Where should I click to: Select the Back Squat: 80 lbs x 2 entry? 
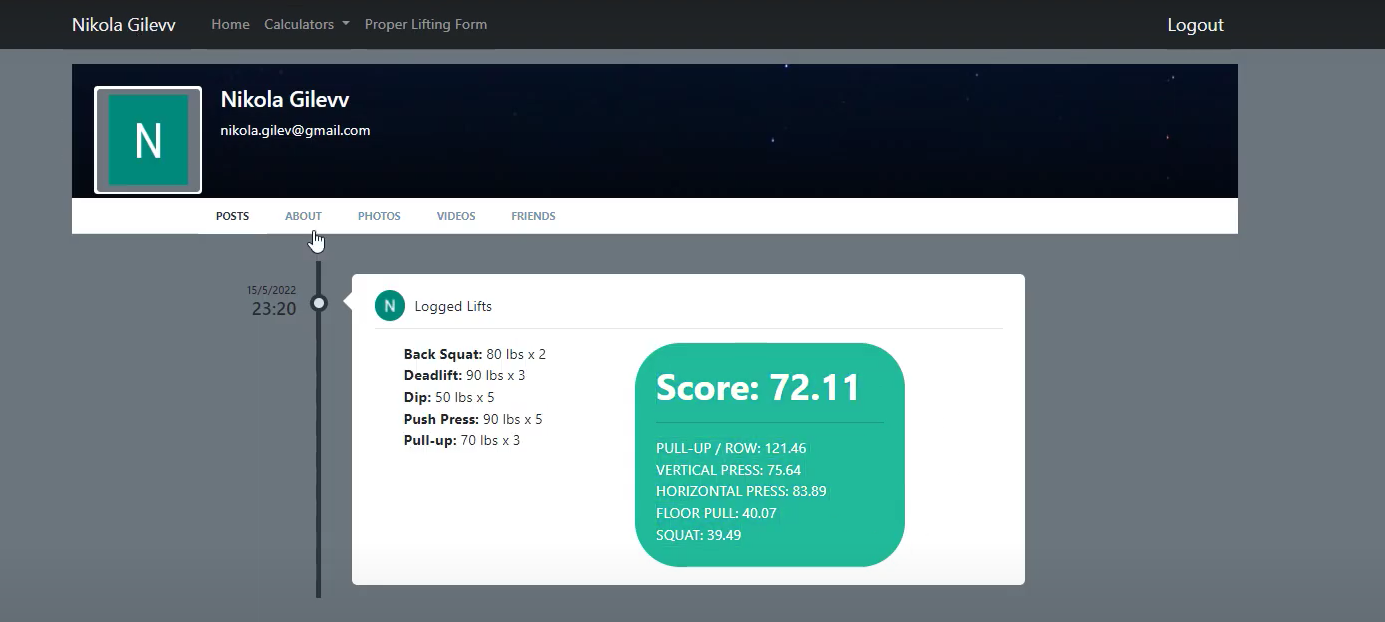click(x=475, y=354)
